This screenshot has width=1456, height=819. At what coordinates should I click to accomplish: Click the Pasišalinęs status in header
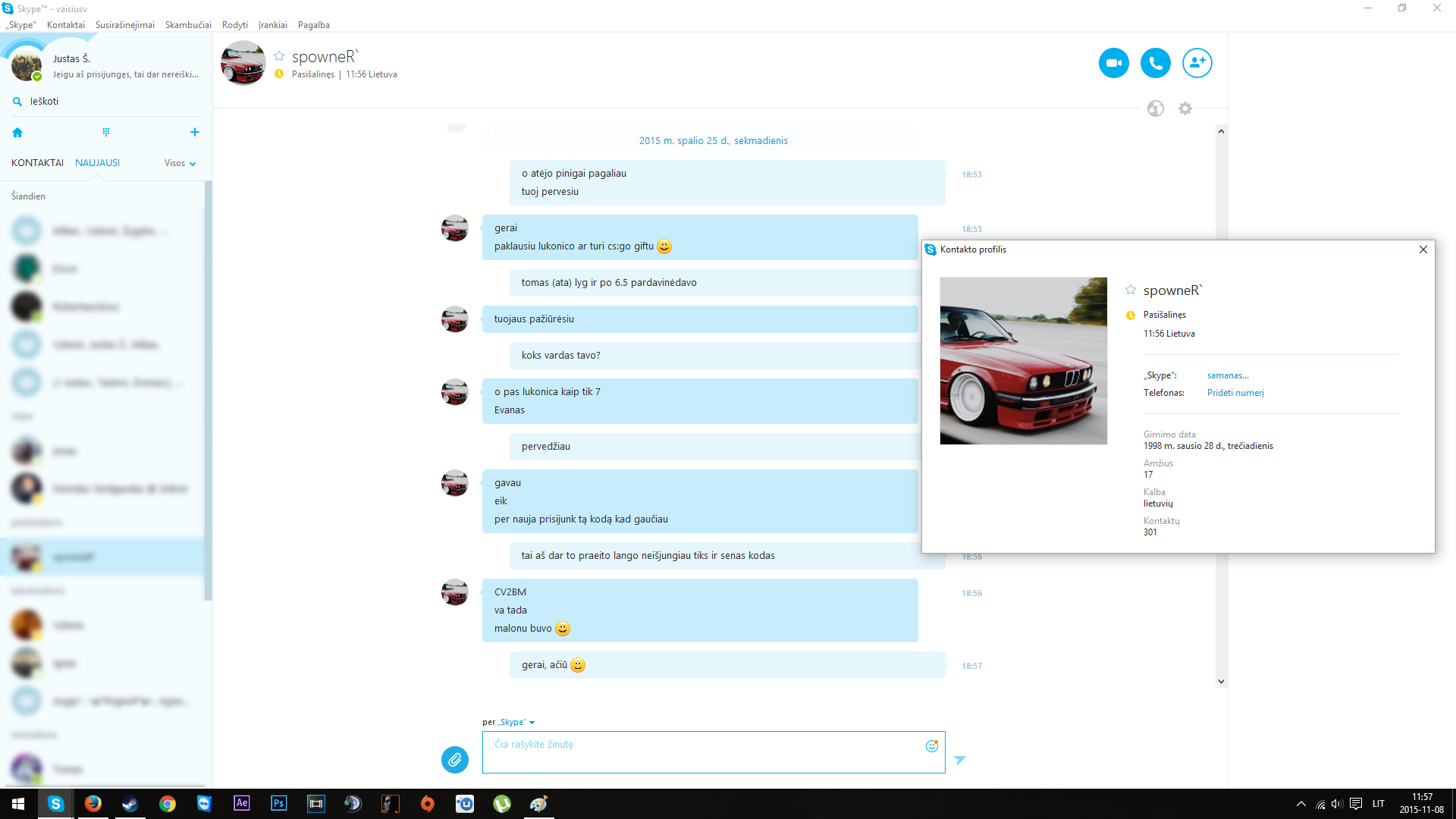coord(312,74)
